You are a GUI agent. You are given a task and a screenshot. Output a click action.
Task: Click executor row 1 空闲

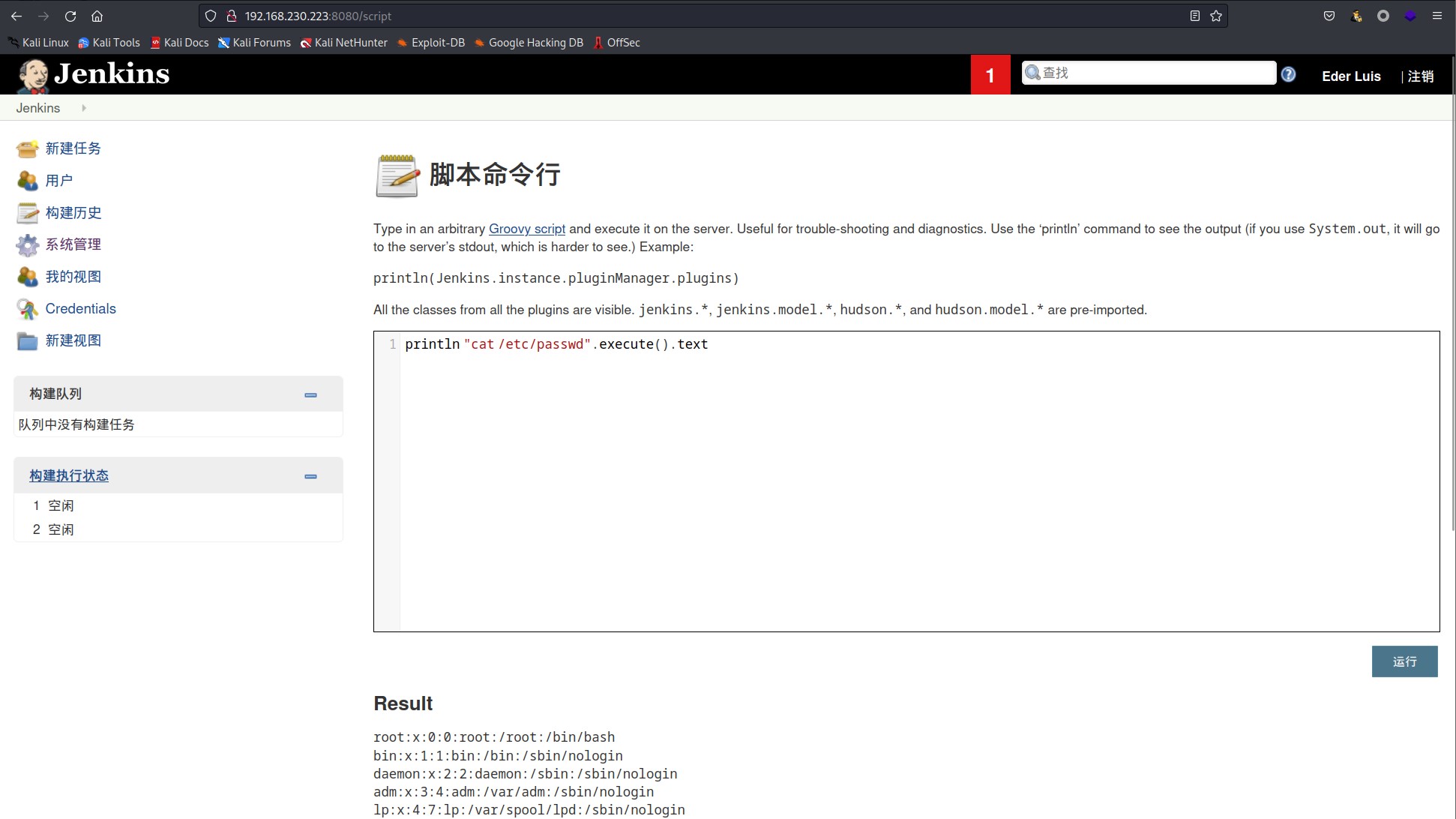tap(178, 505)
